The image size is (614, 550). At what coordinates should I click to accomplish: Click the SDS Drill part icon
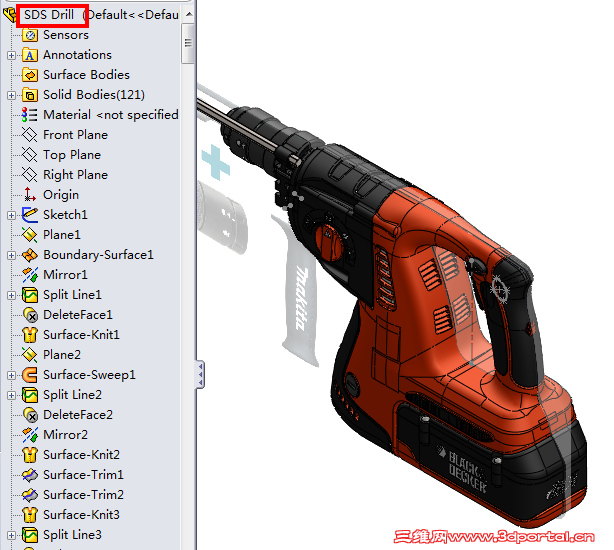tap(10, 15)
